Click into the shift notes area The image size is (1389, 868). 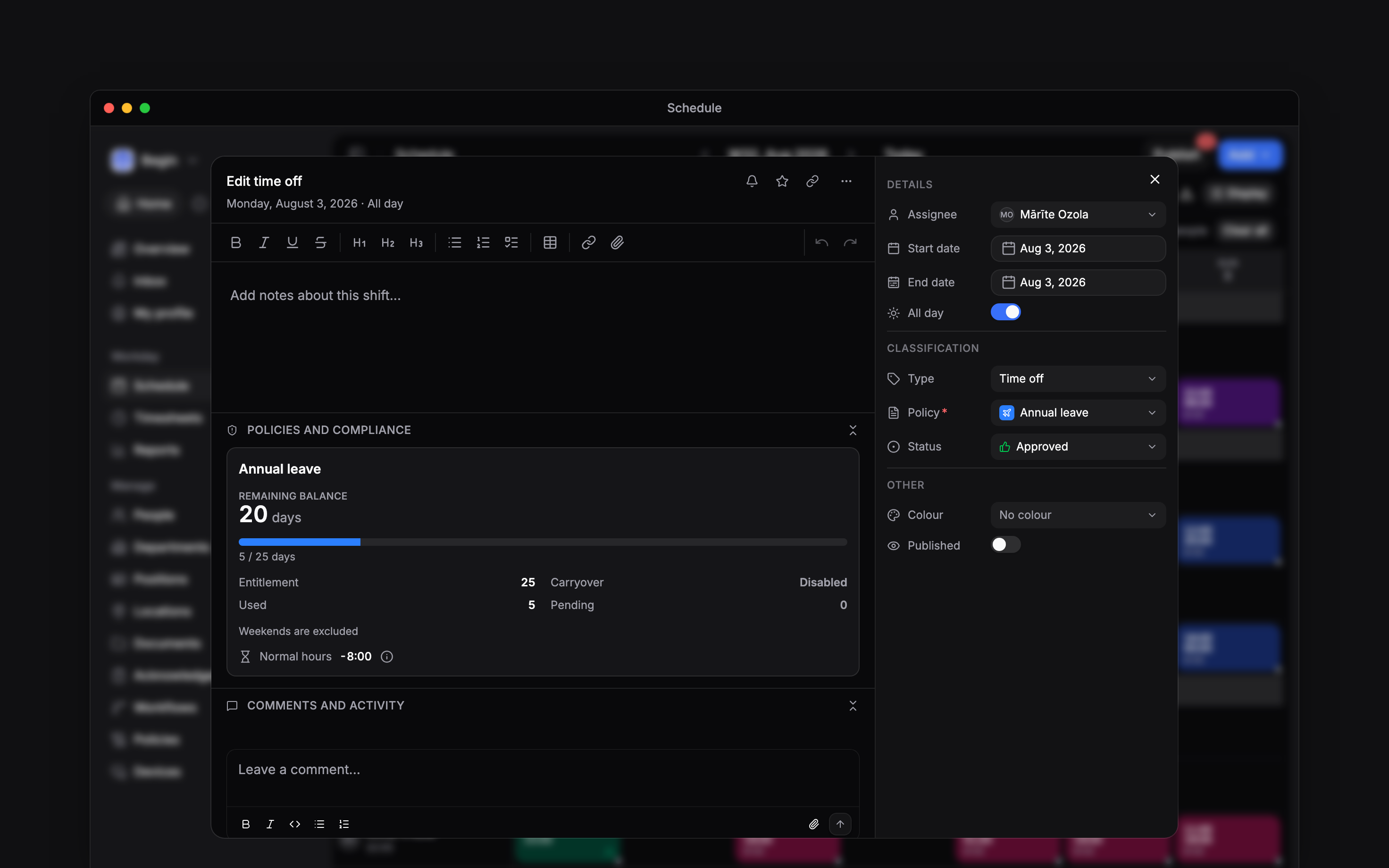click(x=543, y=338)
